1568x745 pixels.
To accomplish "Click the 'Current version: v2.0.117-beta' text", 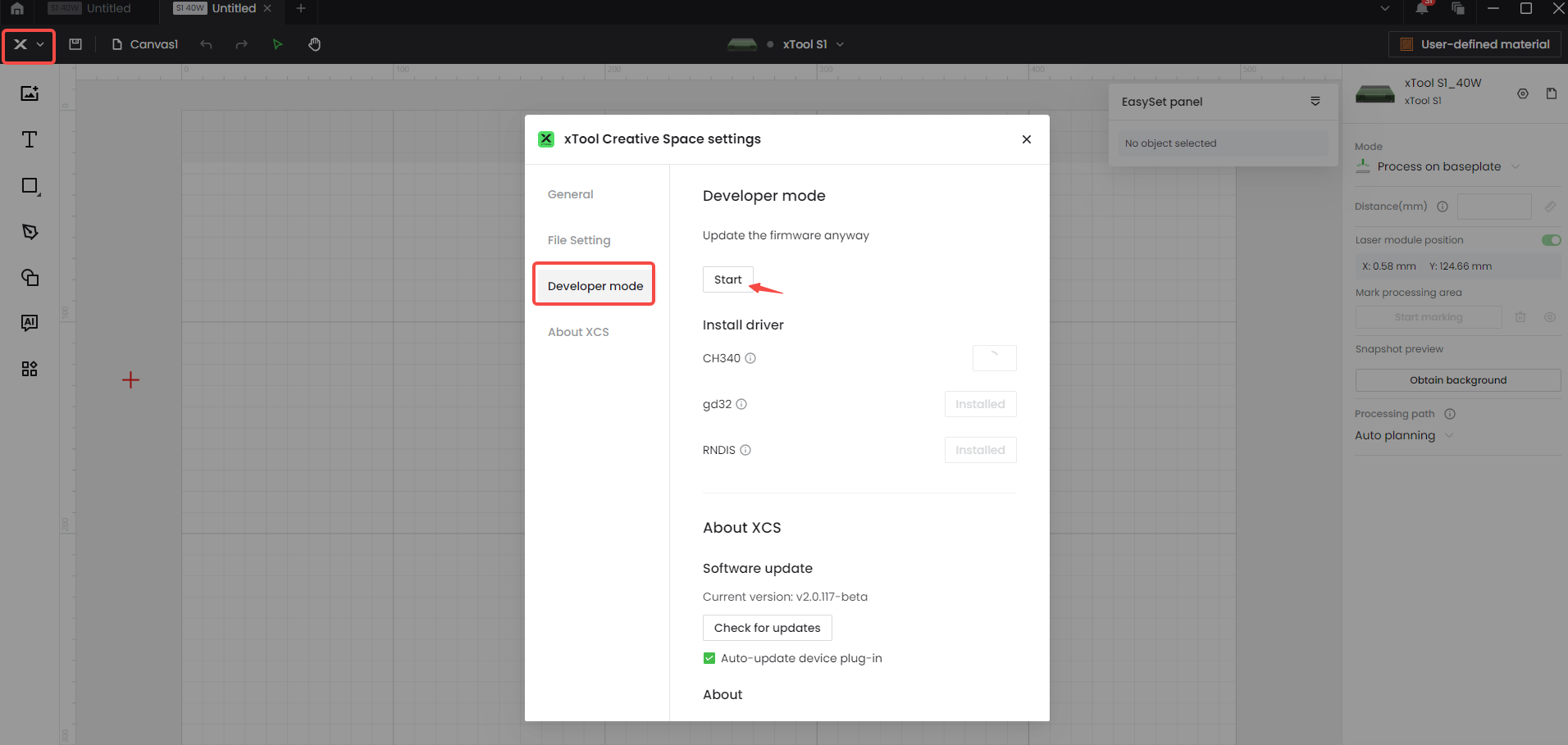I will coord(785,597).
